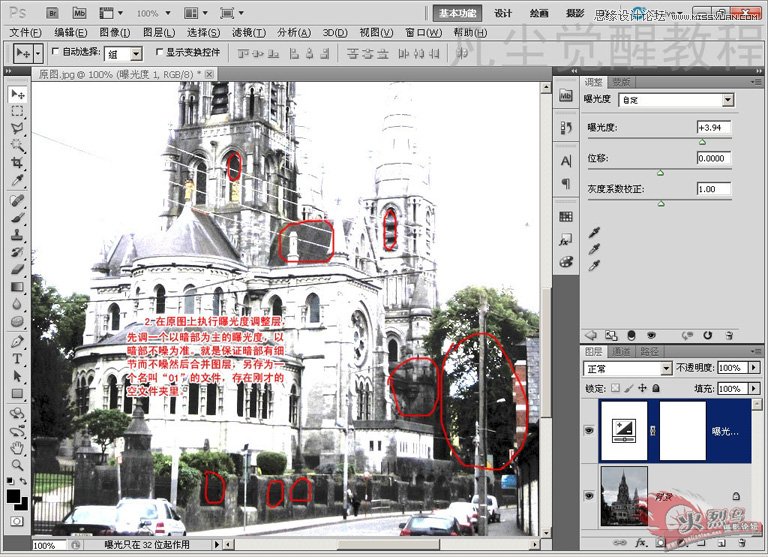Select the Sponge tool
This screenshot has width=768, height=557.
[x=18, y=321]
